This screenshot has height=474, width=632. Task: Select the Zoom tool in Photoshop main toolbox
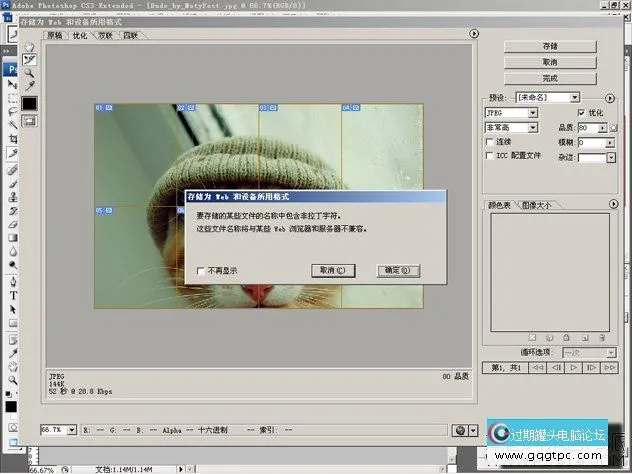point(12,380)
